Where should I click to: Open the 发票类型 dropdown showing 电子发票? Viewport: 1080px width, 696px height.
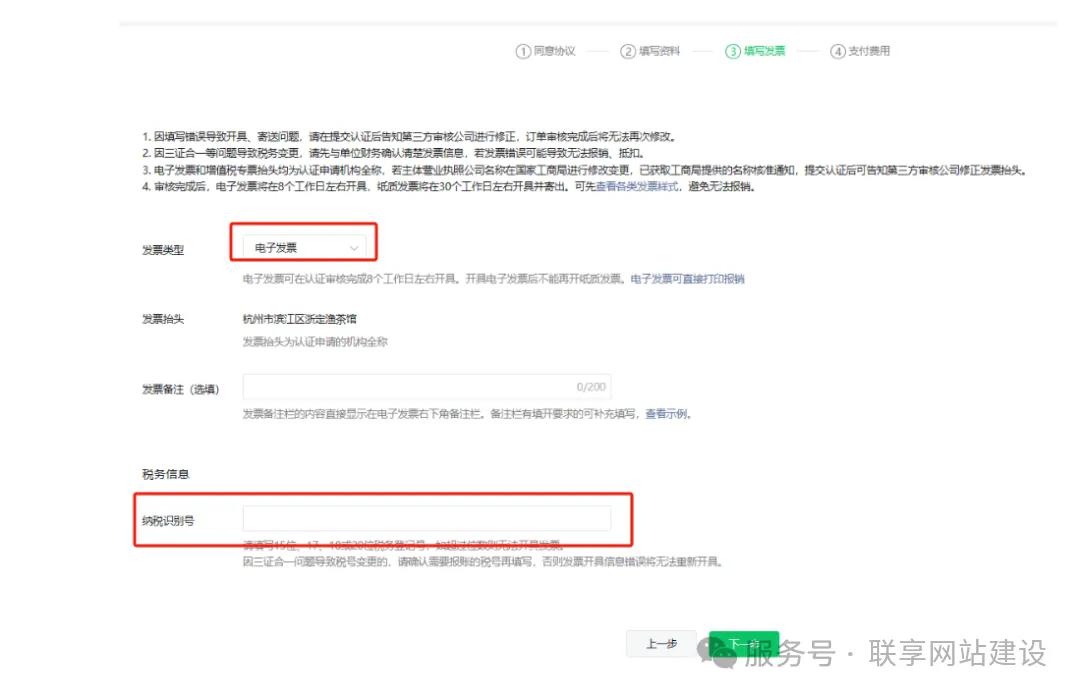click(304, 247)
